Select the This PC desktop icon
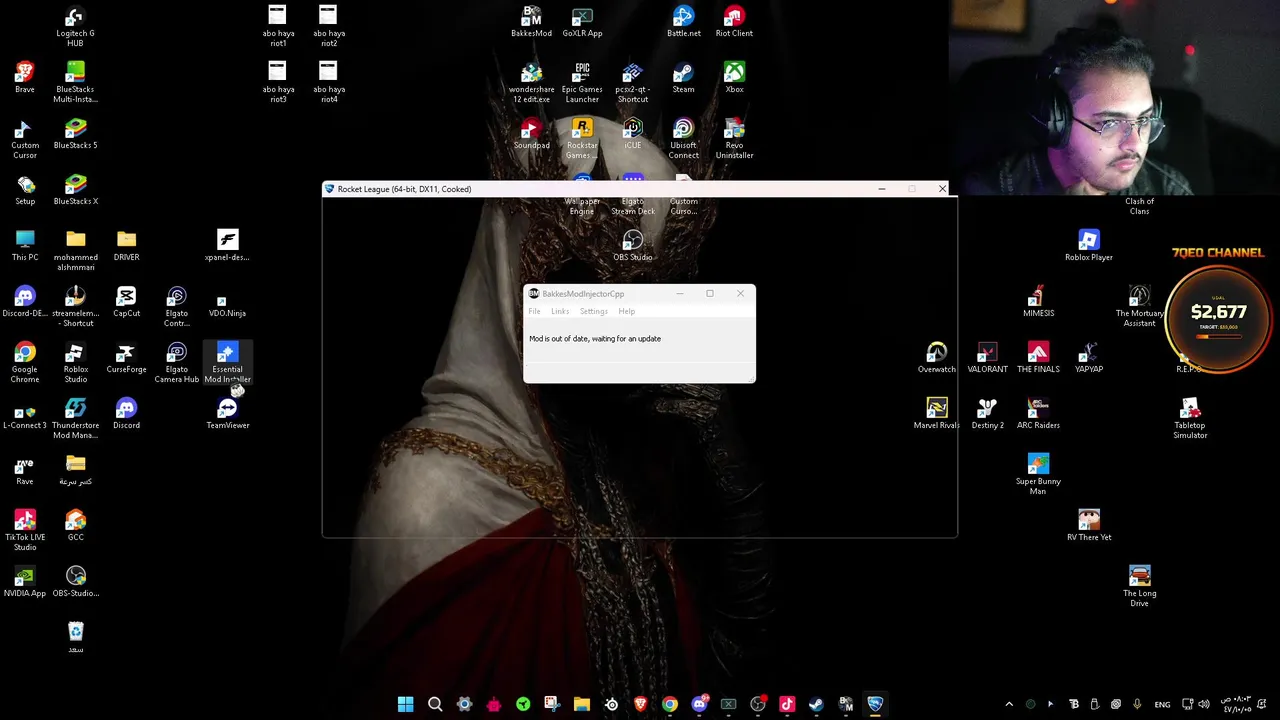The height and width of the screenshot is (720, 1280). [x=25, y=246]
